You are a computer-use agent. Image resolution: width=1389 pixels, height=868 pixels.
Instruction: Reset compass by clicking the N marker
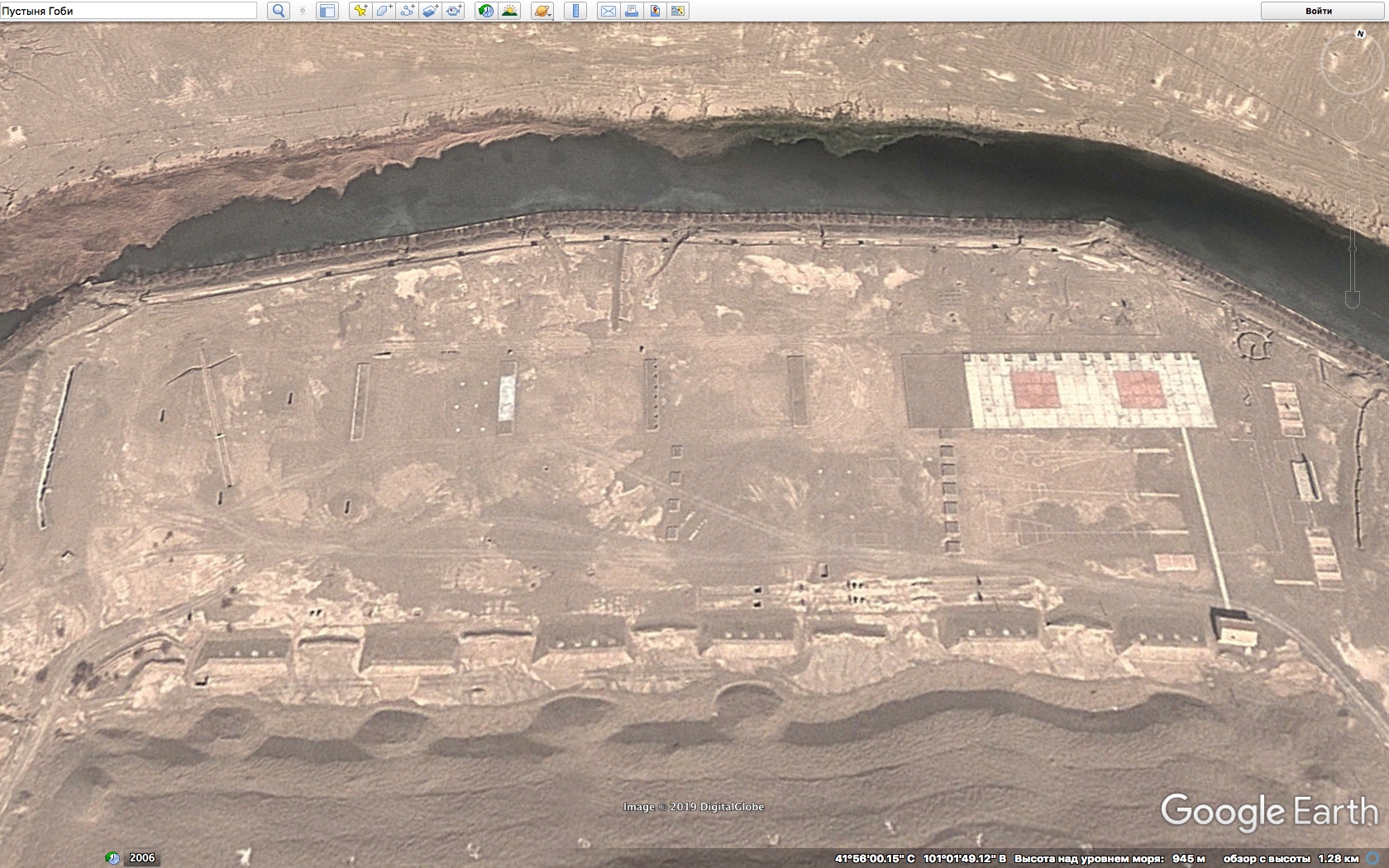(1360, 34)
